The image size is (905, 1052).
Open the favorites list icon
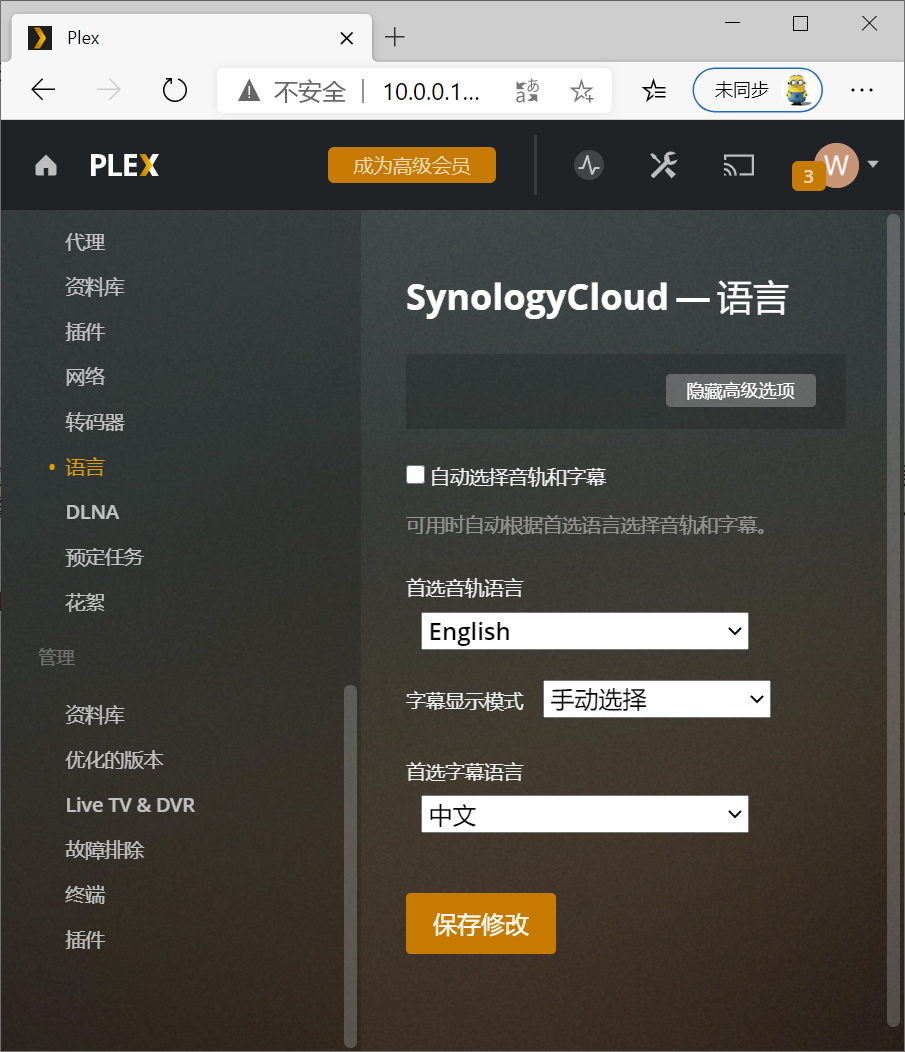(x=653, y=90)
